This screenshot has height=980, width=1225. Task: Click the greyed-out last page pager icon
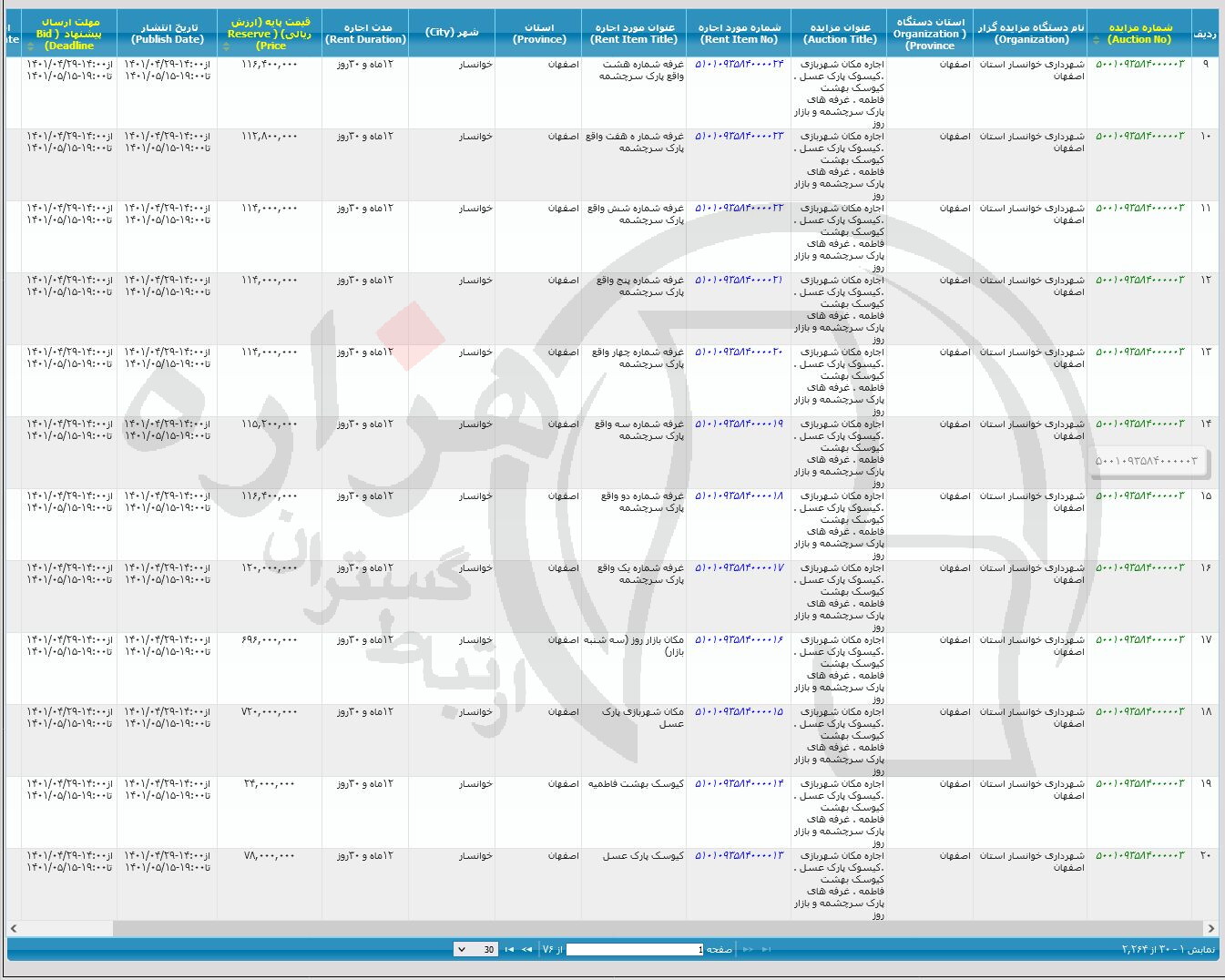(767, 949)
